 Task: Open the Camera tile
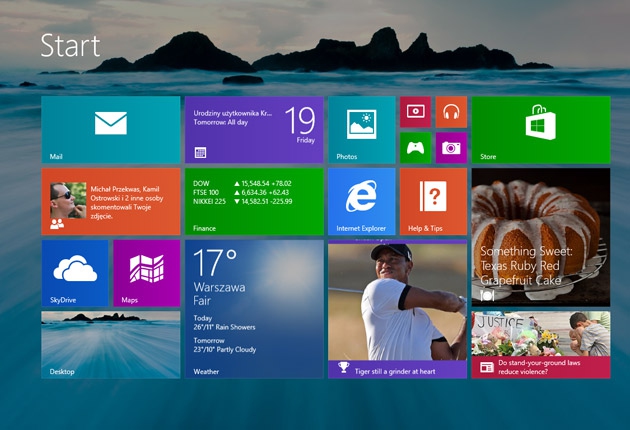point(452,148)
